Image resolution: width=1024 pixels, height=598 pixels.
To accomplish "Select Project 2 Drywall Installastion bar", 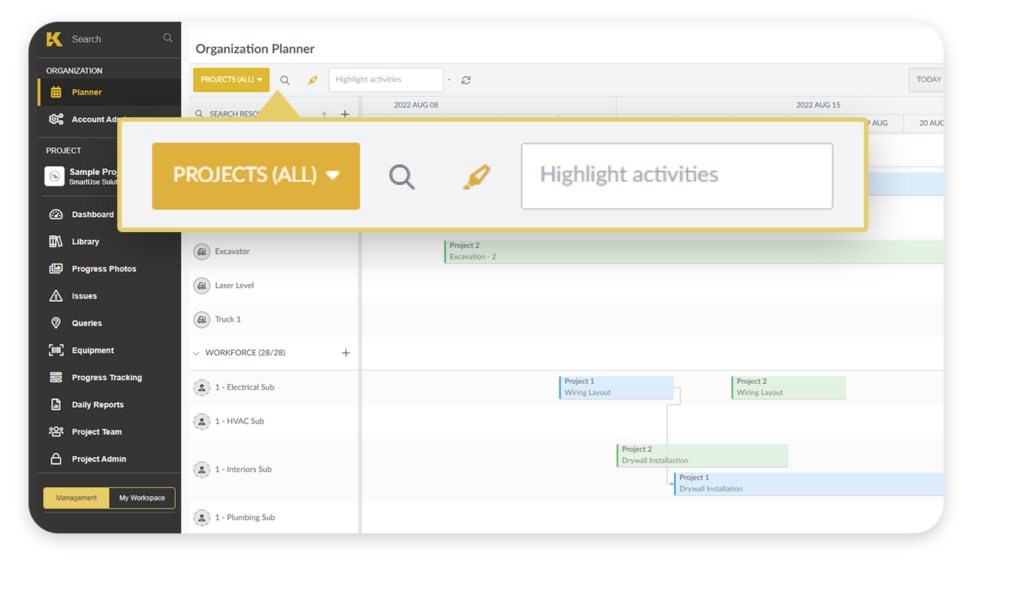I will click(x=702, y=455).
